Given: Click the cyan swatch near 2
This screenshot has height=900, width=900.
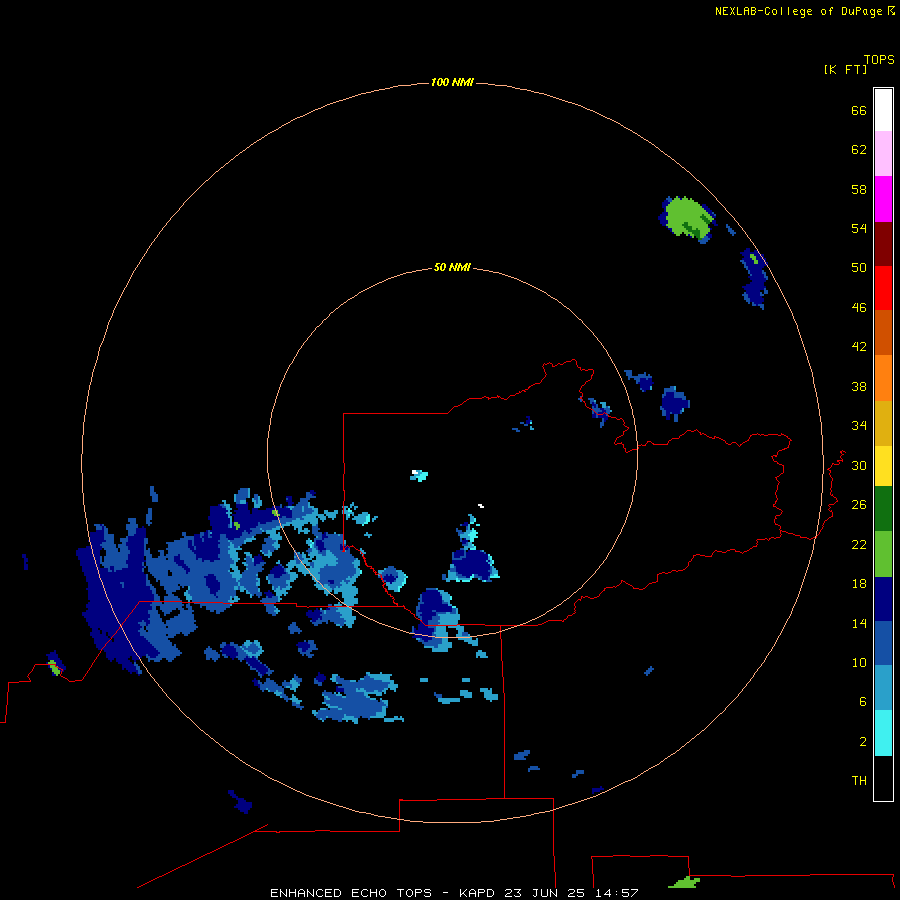Looking at the screenshot, I should click(883, 733).
